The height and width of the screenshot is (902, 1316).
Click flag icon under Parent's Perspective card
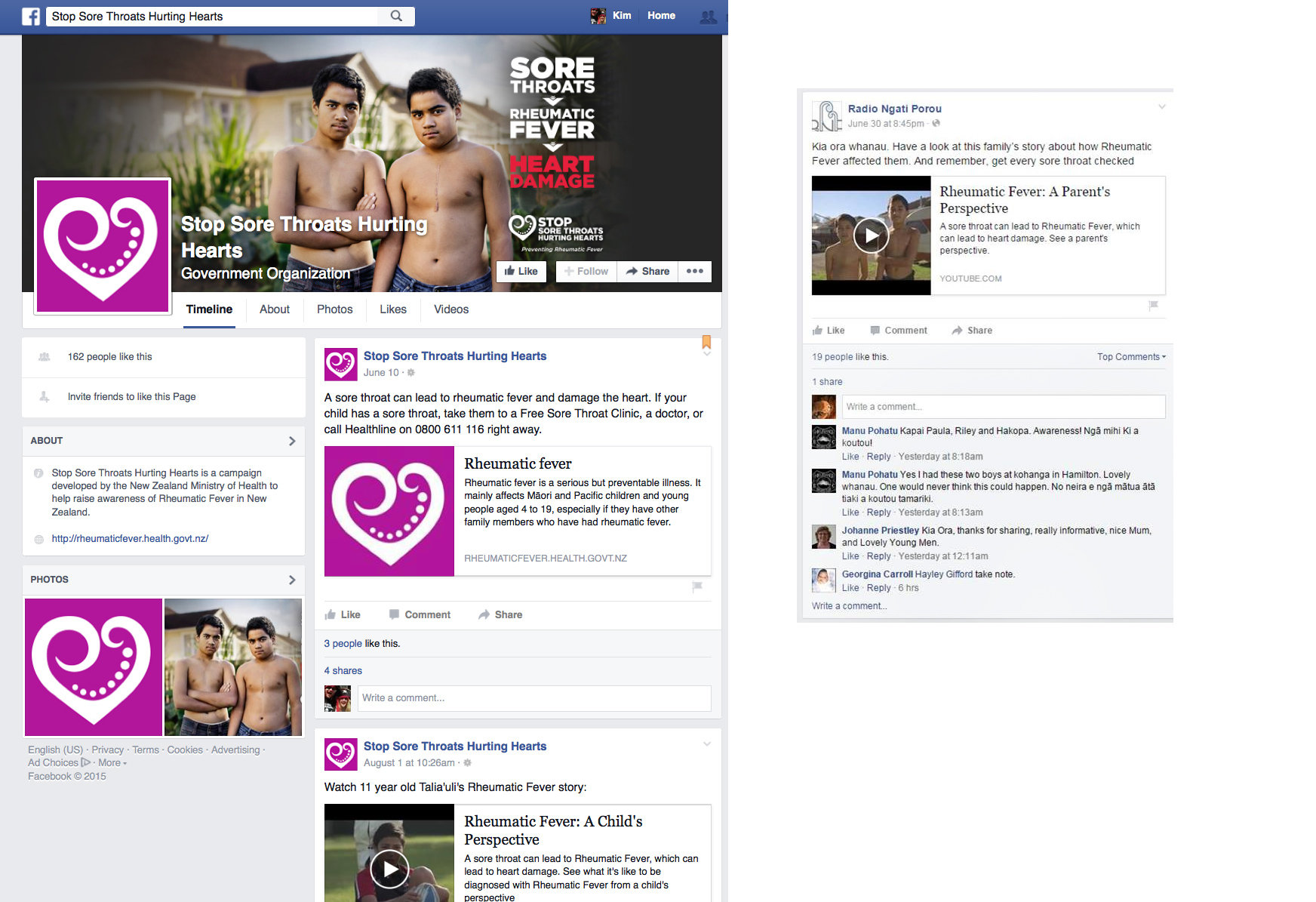1153,305
